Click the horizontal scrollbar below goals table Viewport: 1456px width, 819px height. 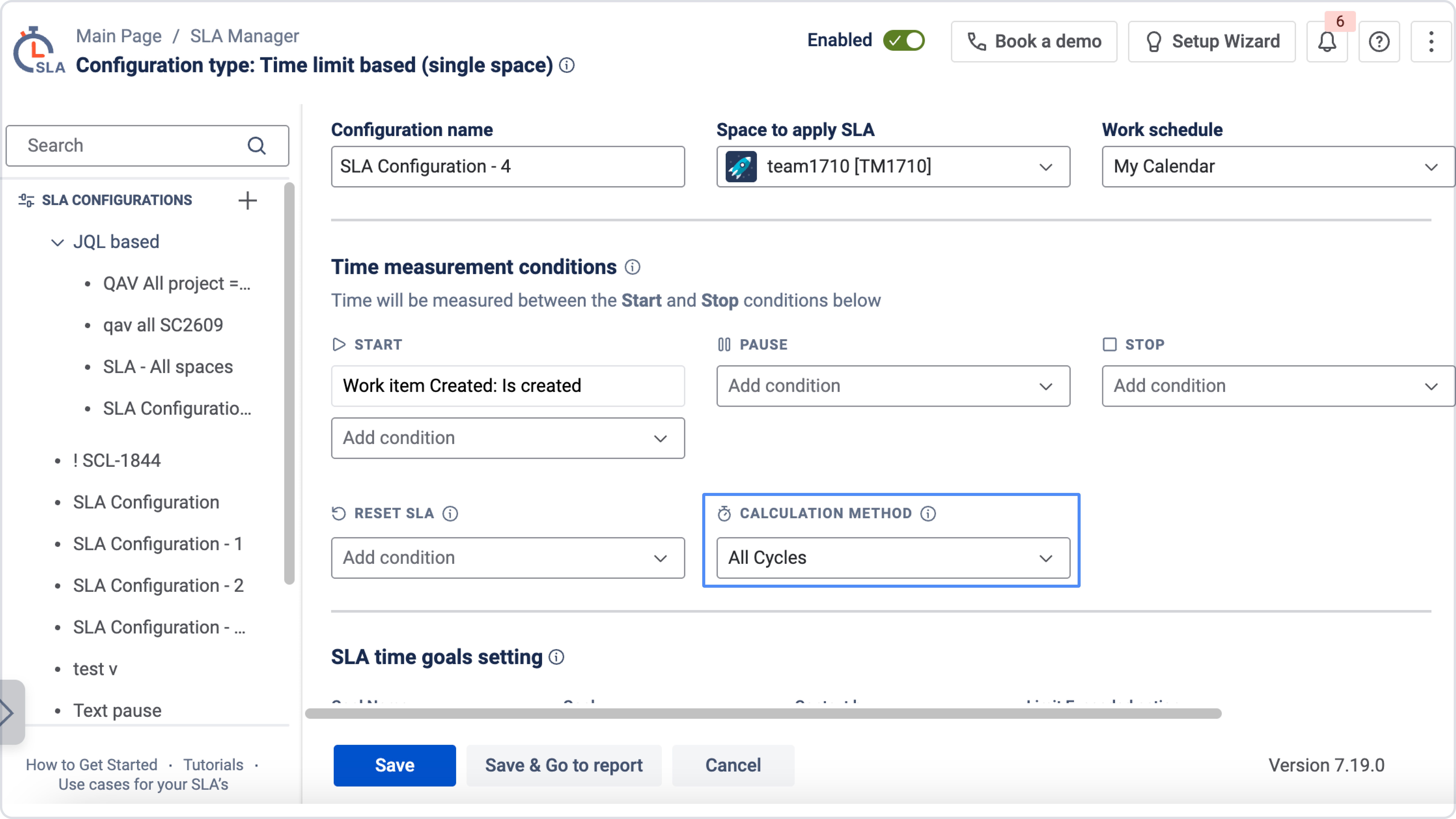coord(763,713)
